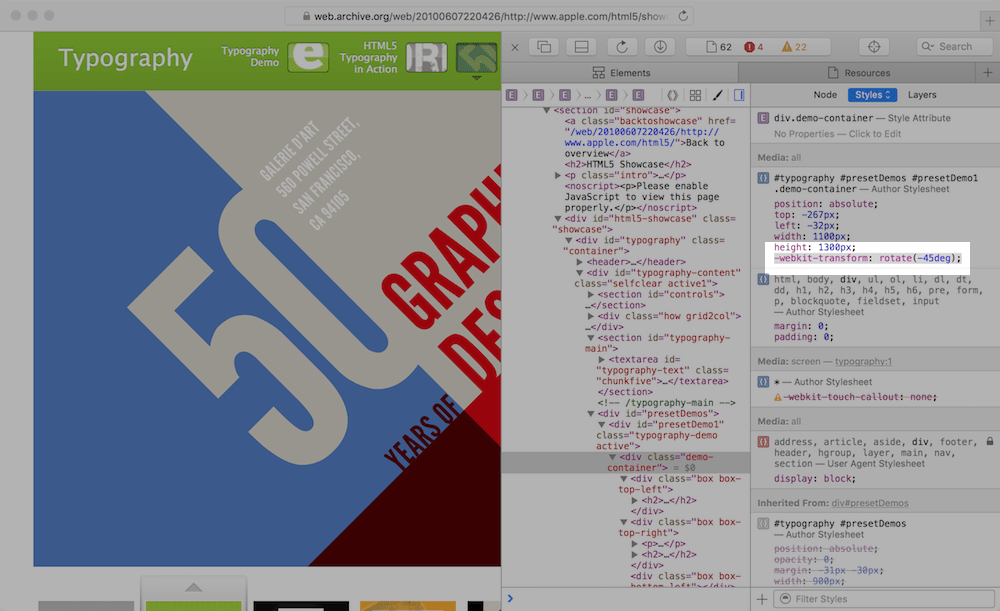The width and height of the screenshot is (1000, 611).
Task: Expand the collapsed breadcrumb ellipsis
Action: point(587,96)
